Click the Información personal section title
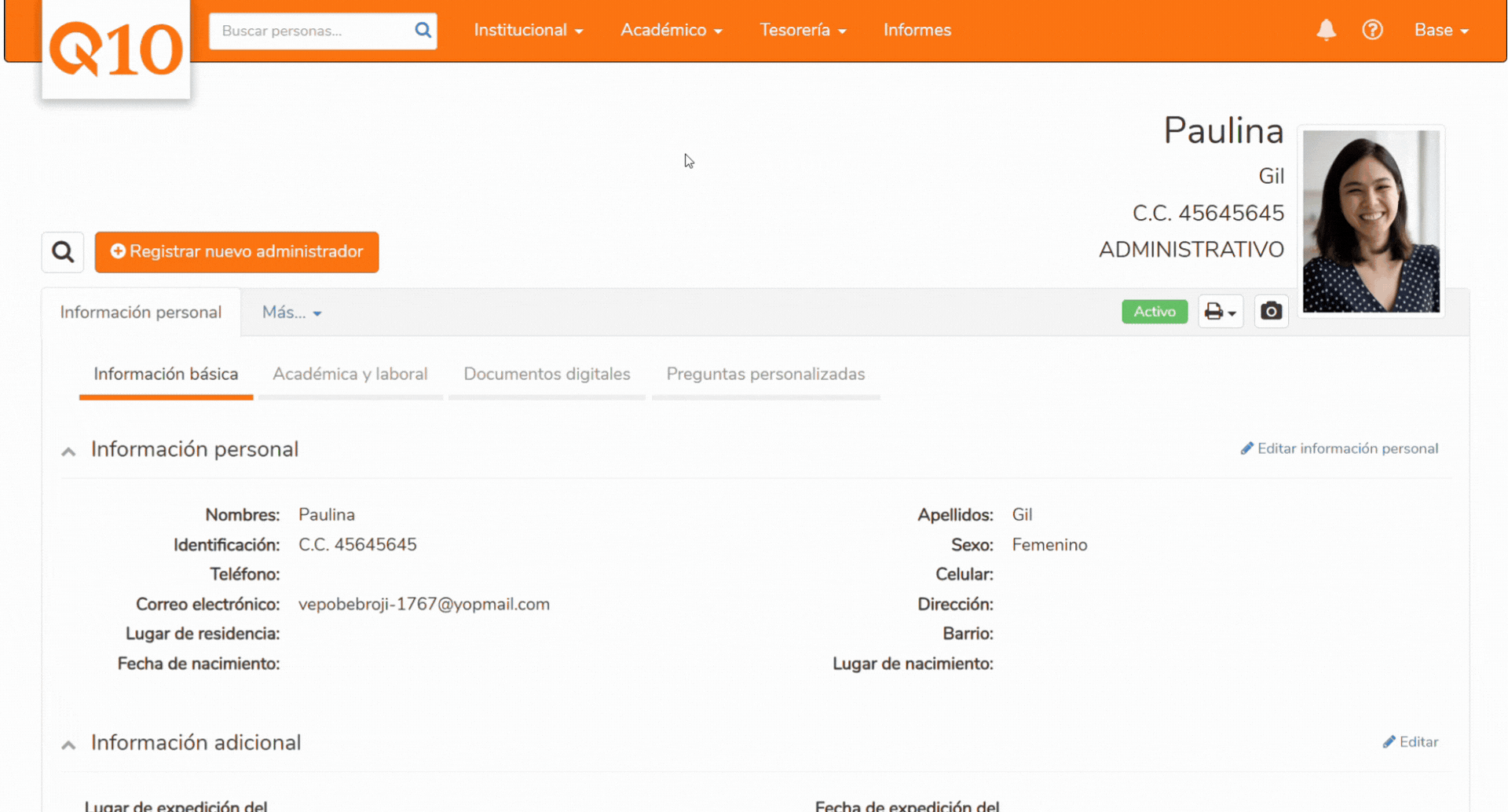The height and width of the screenshot is (812, 1508). tap(195, 449)
